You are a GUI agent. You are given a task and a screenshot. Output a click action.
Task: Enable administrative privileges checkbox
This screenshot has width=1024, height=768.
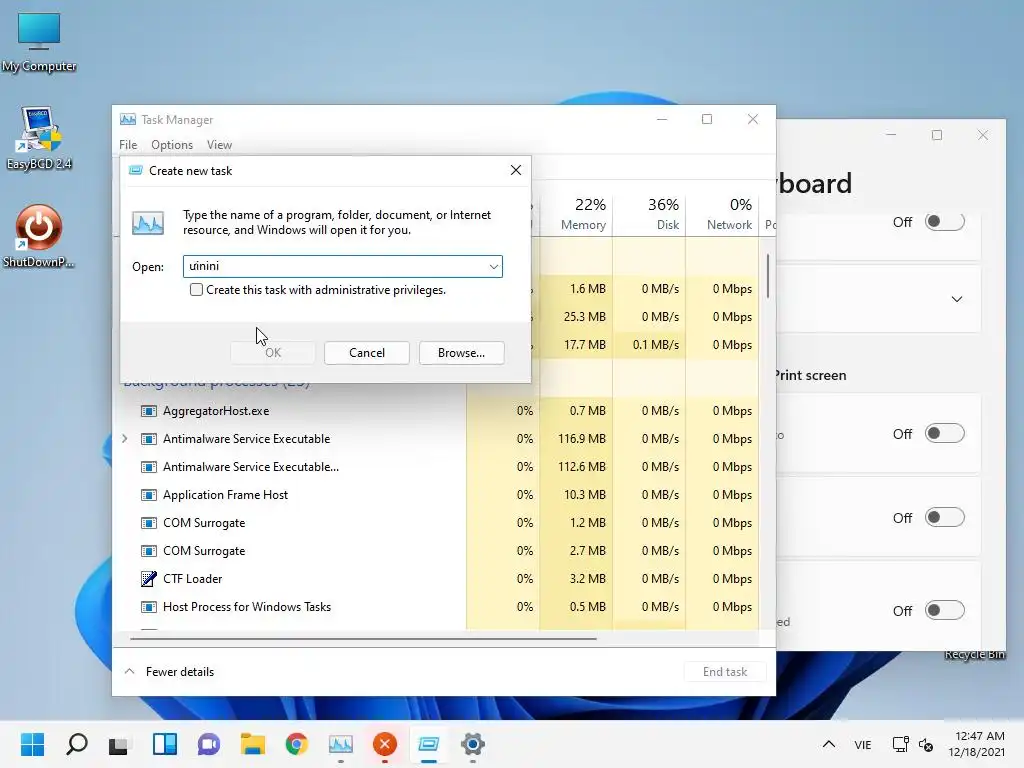coord(196,289)
